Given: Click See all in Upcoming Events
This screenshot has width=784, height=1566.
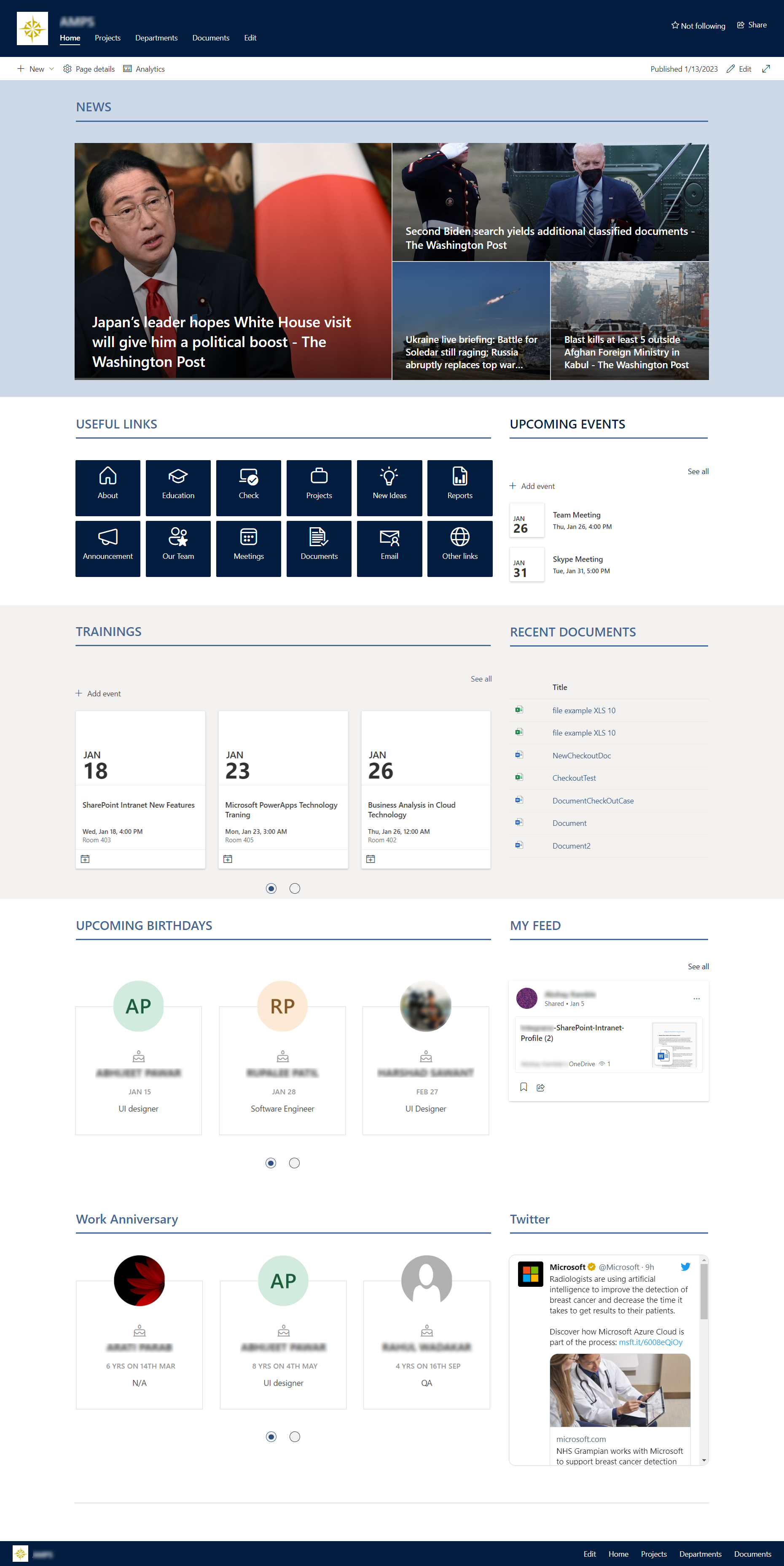Looking at the screenshot, I should click(x=698, y=471).
